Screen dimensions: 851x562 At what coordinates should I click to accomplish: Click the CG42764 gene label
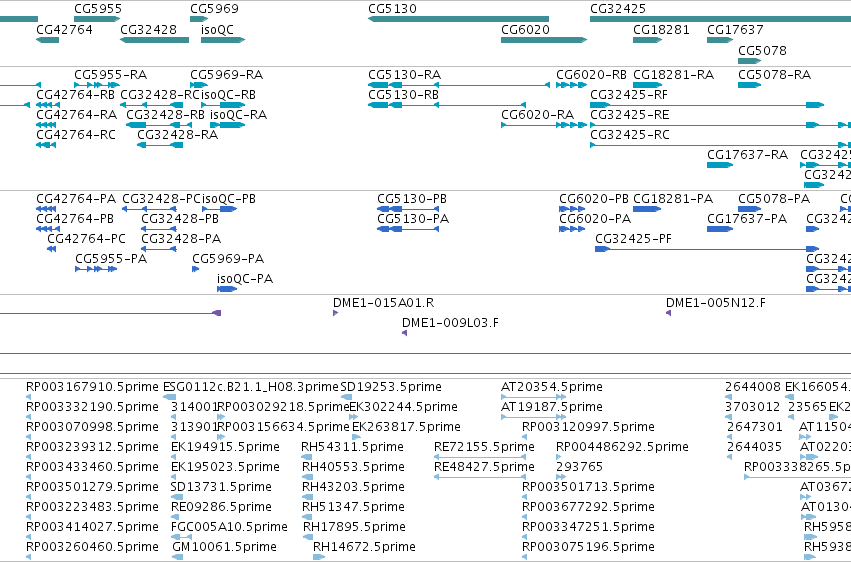click(x=64, y=30)
